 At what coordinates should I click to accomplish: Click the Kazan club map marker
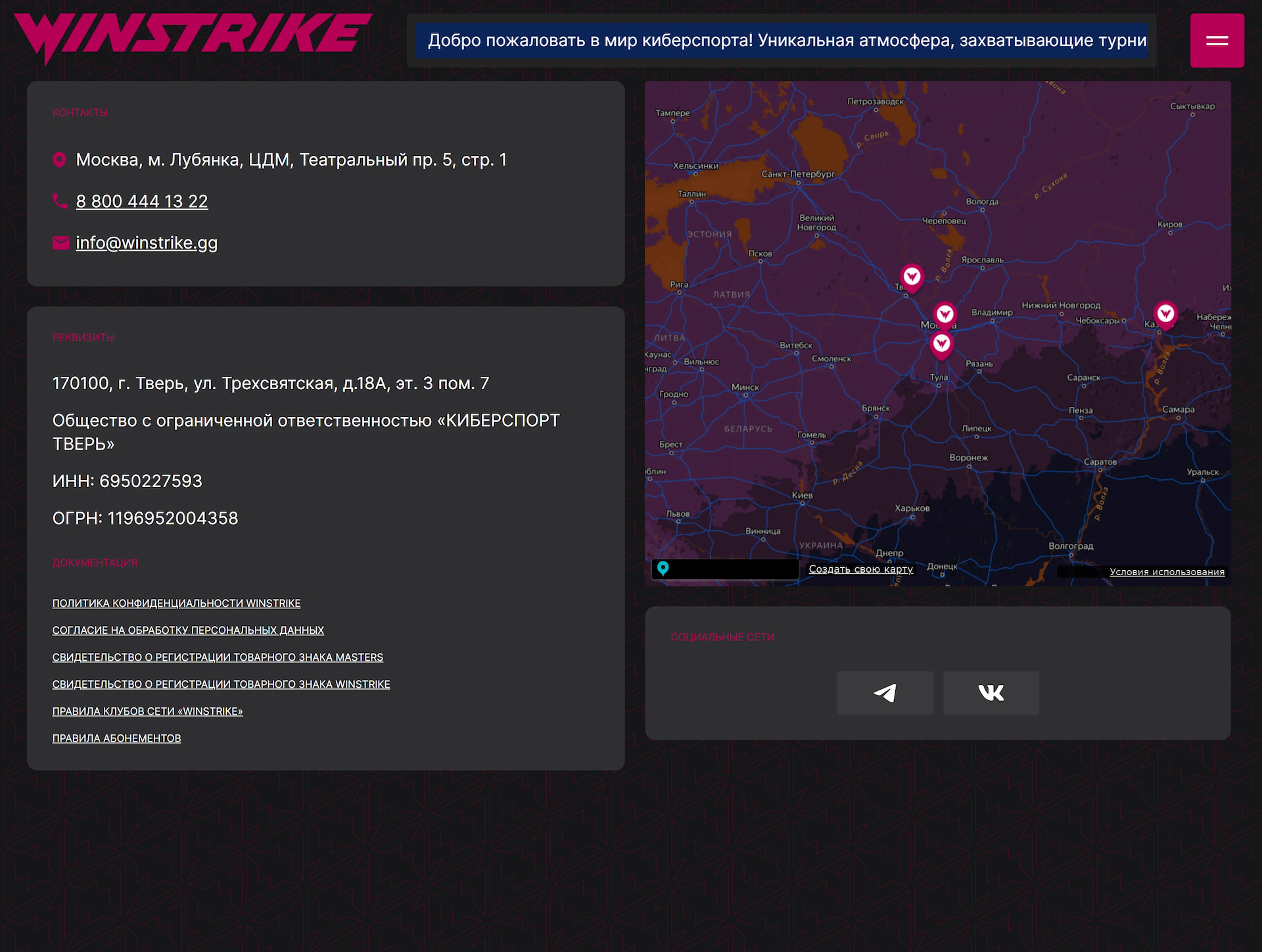point(1165,314)
